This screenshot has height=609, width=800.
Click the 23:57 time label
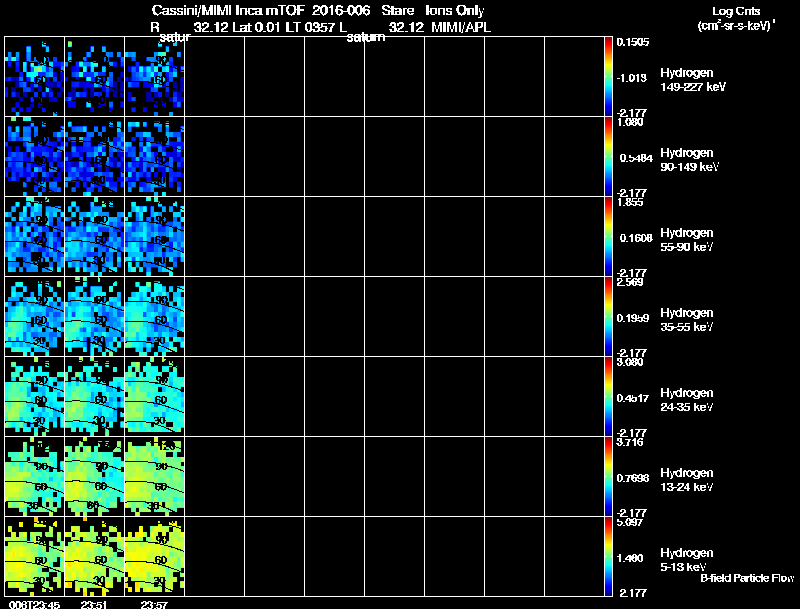(x=154, y=605)
